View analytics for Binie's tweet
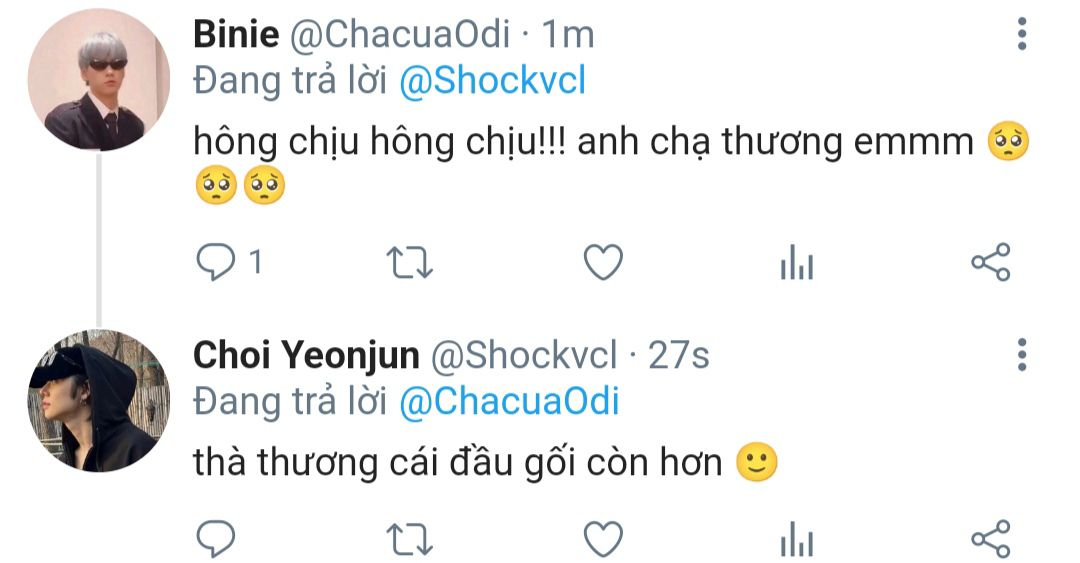This screenshot has width=1080, height=563. 797,263
